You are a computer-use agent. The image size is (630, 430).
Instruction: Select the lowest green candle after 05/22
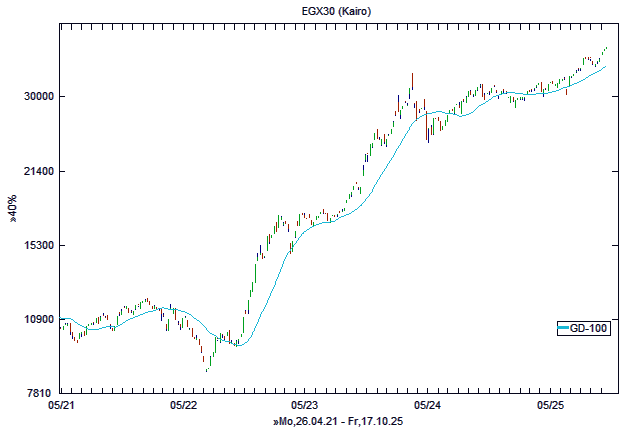pyautogui.click(x=207, y=367)
